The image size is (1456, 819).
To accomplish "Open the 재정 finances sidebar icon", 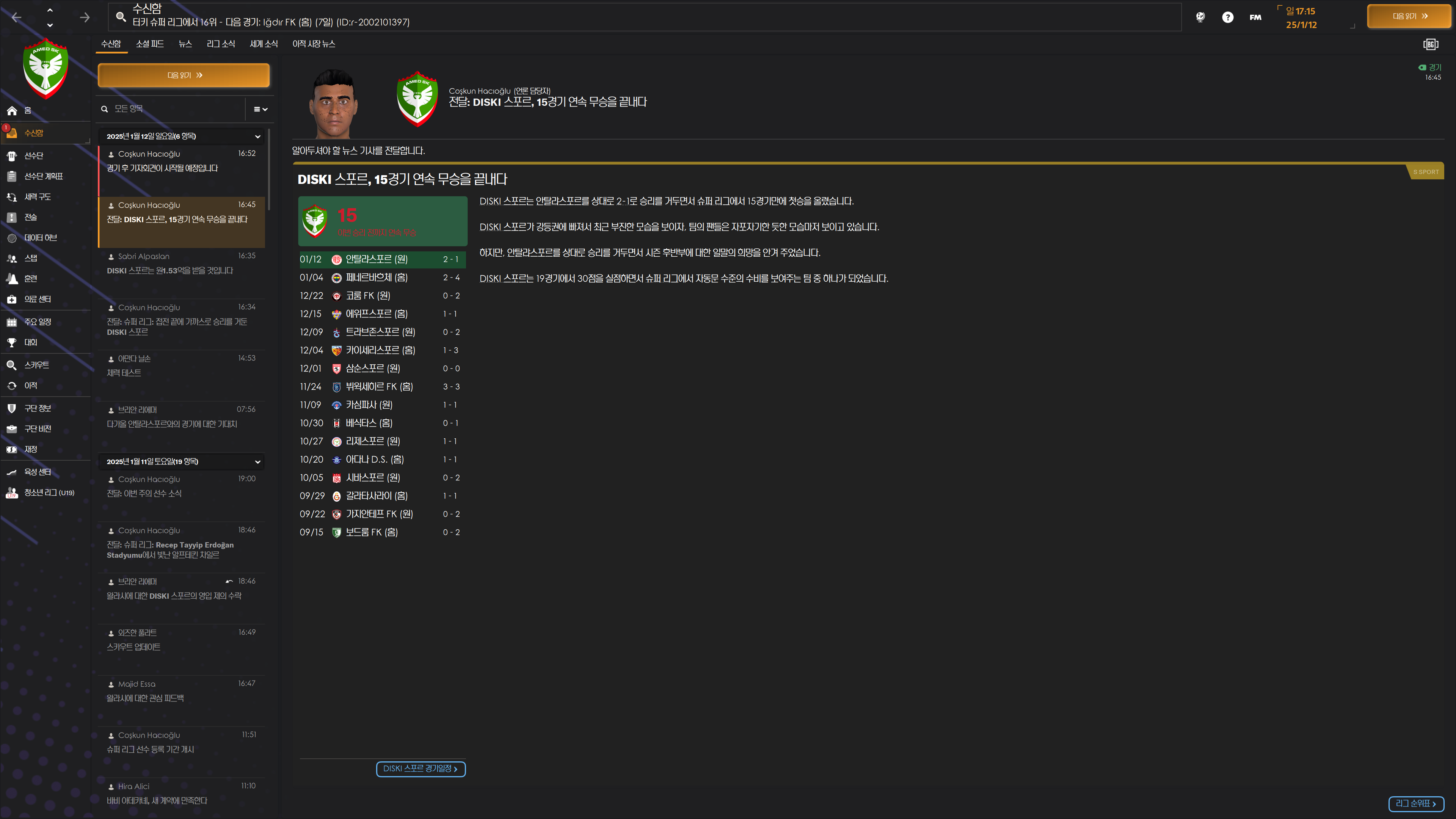I will (12, 449).
